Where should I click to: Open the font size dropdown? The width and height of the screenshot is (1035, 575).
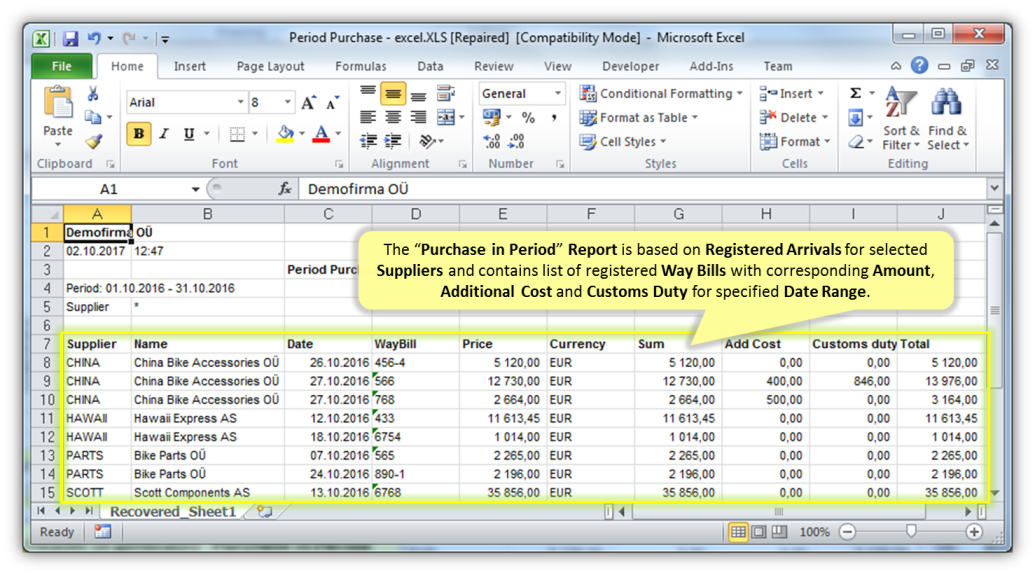288,102
